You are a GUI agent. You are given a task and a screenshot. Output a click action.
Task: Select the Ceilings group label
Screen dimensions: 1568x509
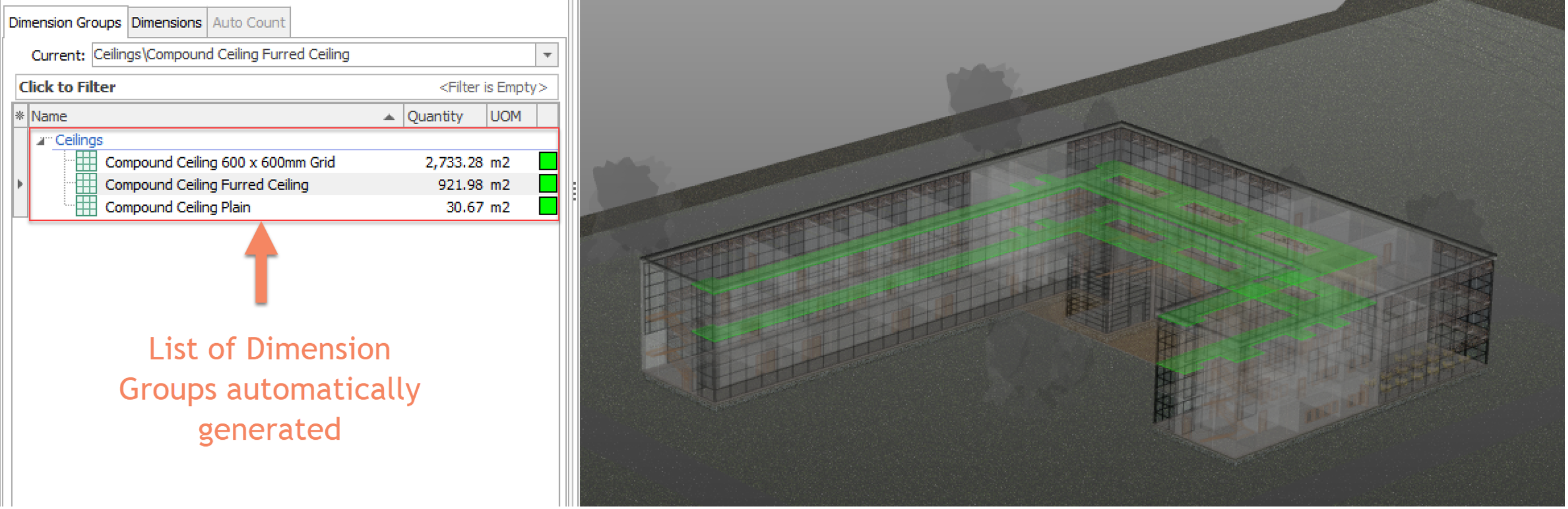click(79, 140)
